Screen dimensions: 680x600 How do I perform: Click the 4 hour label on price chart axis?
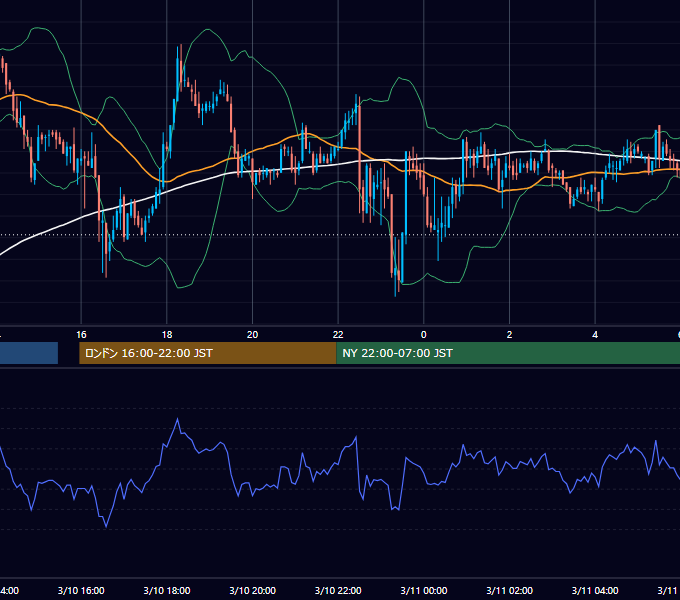pos(595,335)
